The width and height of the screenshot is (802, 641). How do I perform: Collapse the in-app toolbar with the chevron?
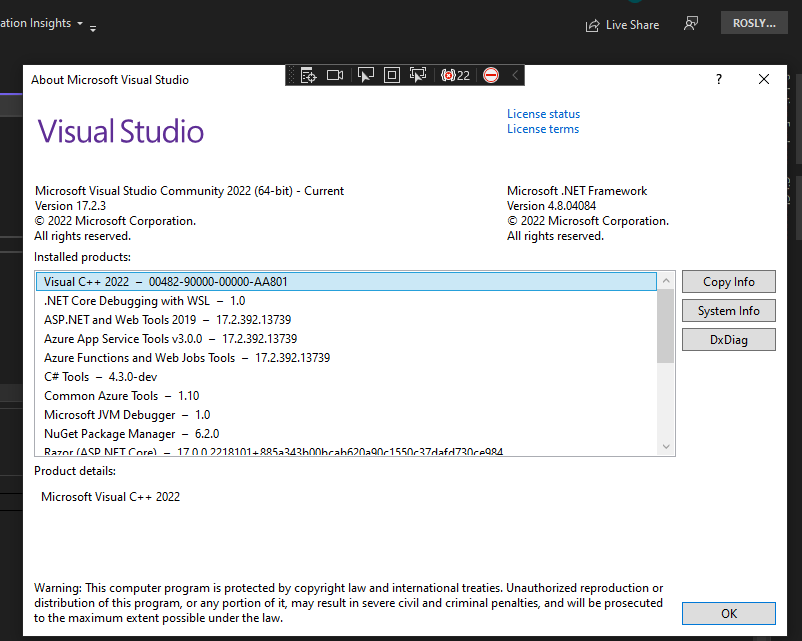(x=513, y=74)
